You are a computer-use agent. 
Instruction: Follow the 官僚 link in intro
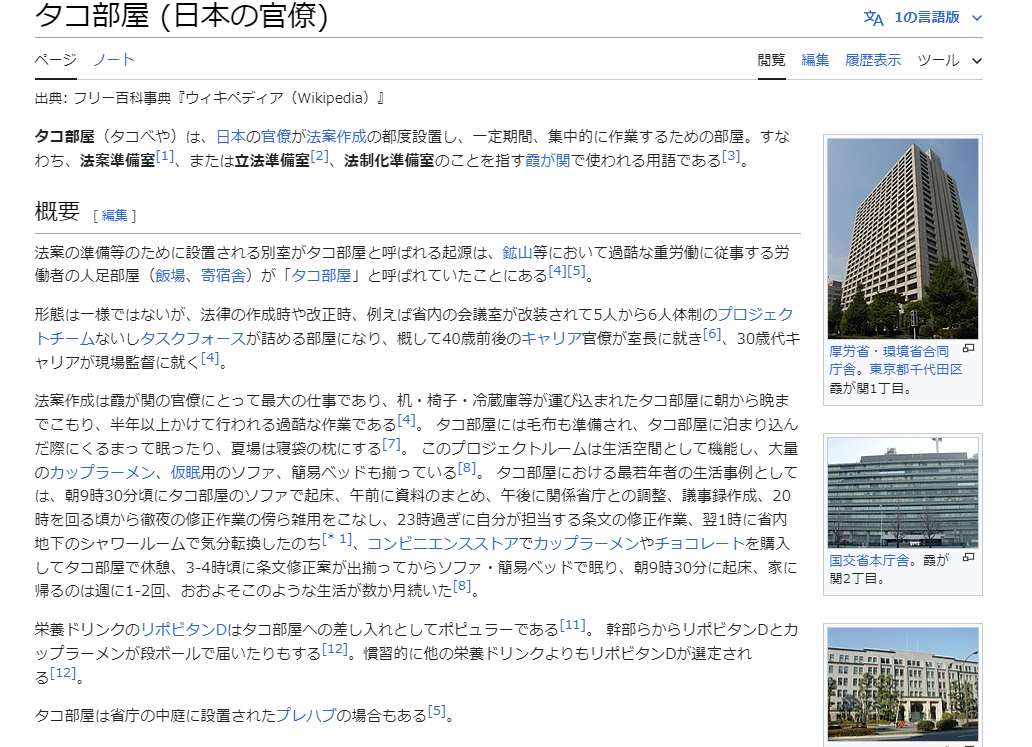(276, 137)
